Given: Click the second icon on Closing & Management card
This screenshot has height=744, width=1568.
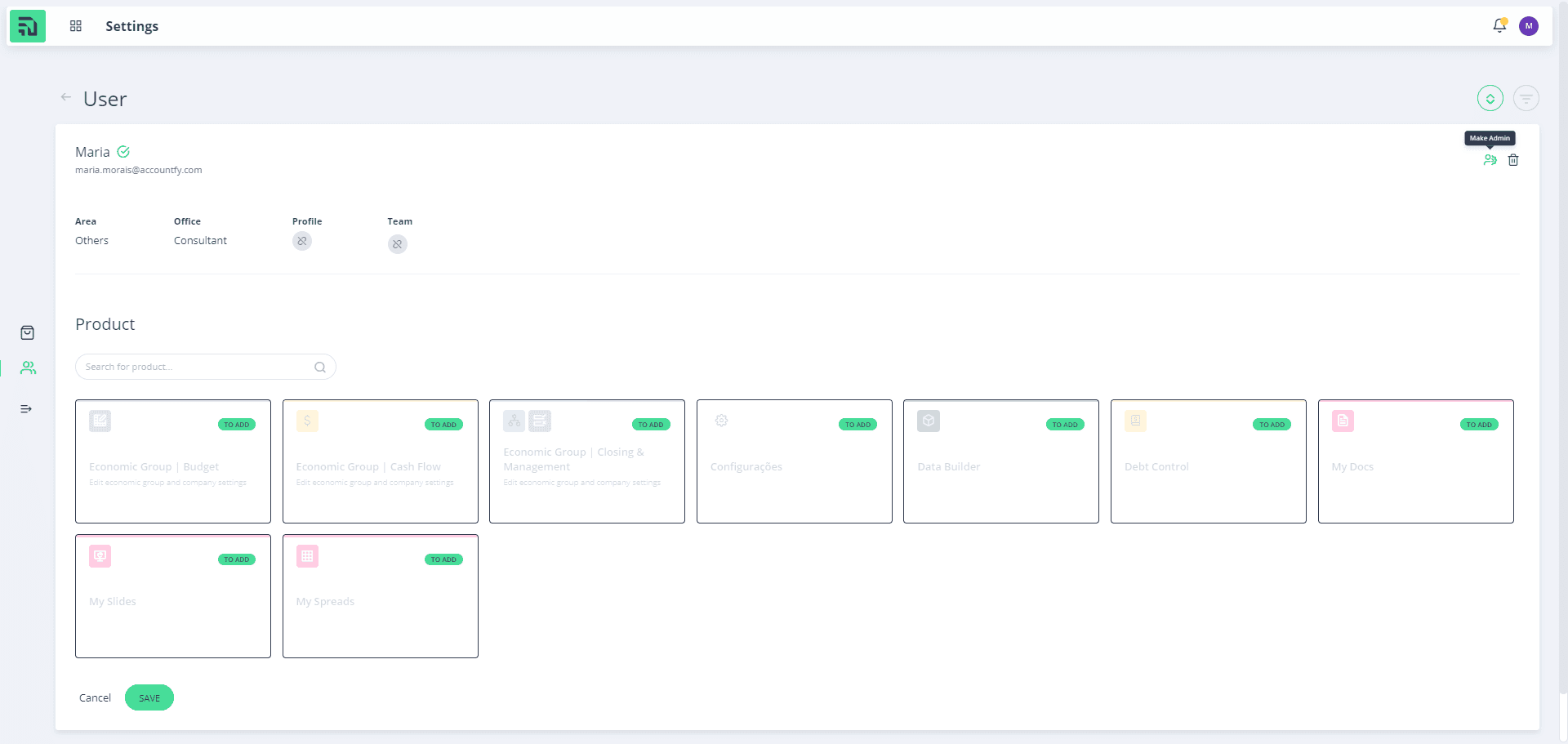Looking at the screenshot, I should pyautogui.click(x=540, y=421).
